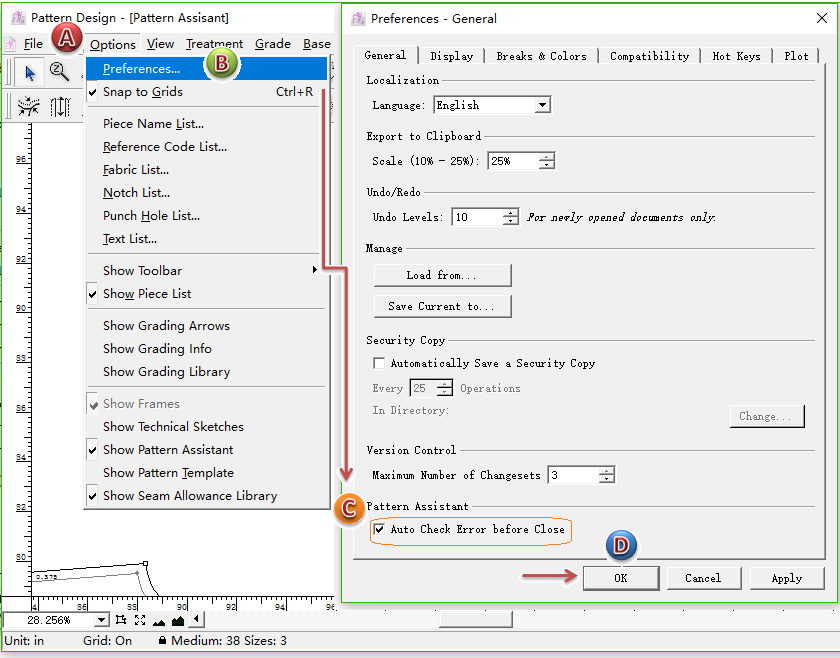Click the stitch line tool icon
The width and height of the screenshot is (840, 658).
(29, 106)
